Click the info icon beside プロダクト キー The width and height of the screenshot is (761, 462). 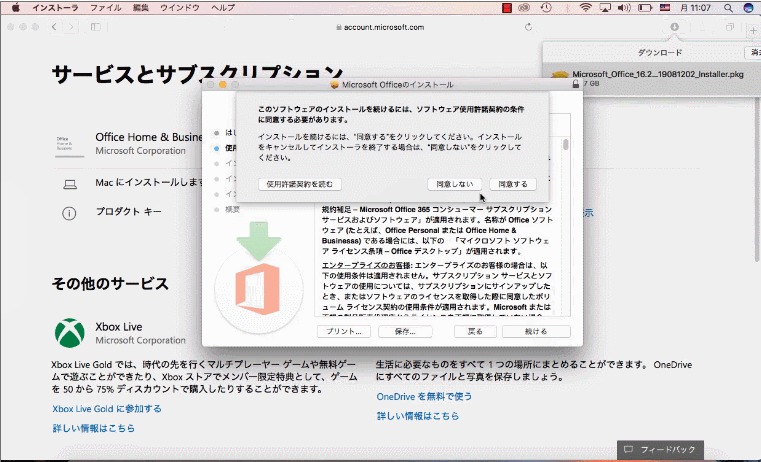(x=69, y=213)
